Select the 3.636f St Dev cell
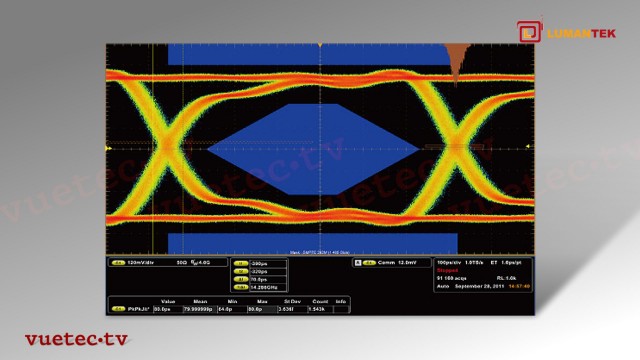Viewport: 640px width, 360px height. pyautogui.click(x=292, y=309)
